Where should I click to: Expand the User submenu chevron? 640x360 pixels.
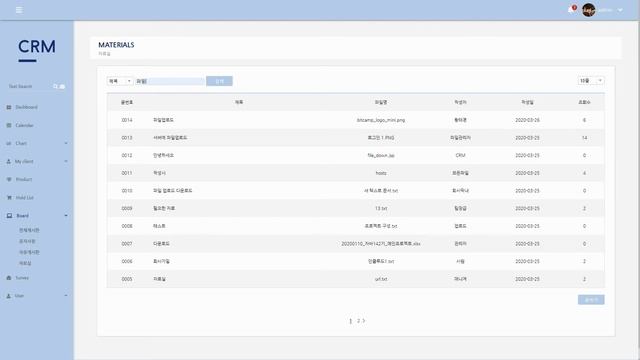[66, 296]
